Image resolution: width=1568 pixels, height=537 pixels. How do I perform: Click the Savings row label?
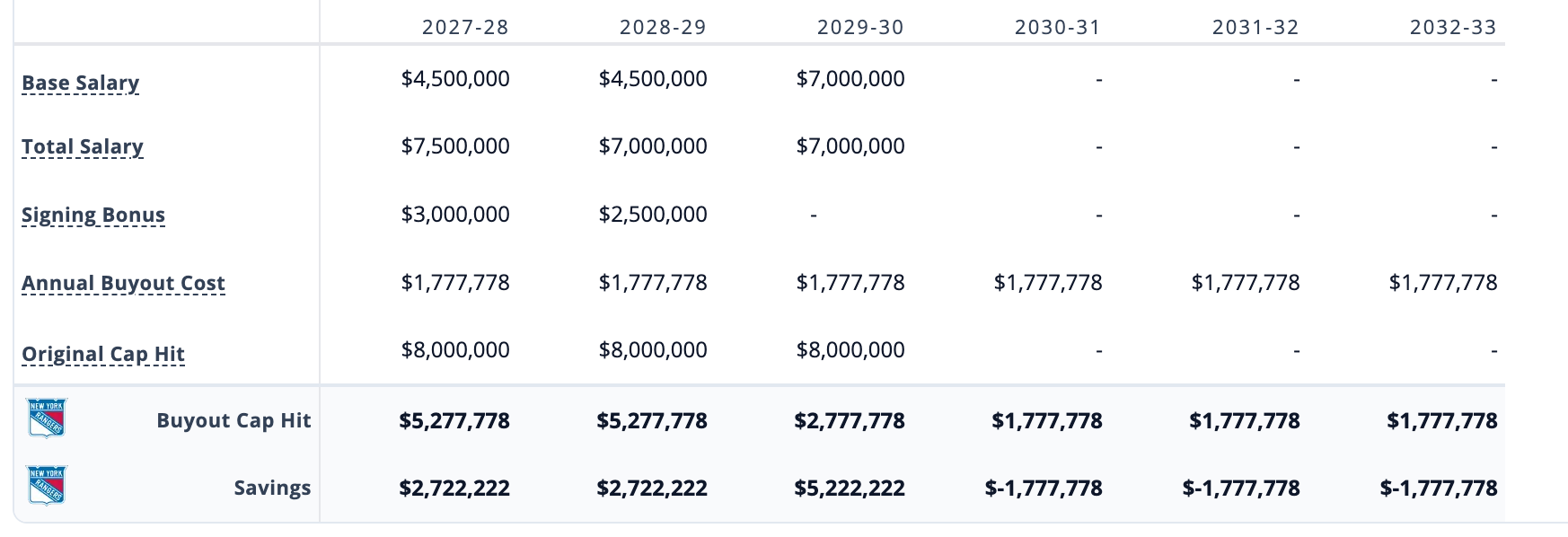(272, 488)
